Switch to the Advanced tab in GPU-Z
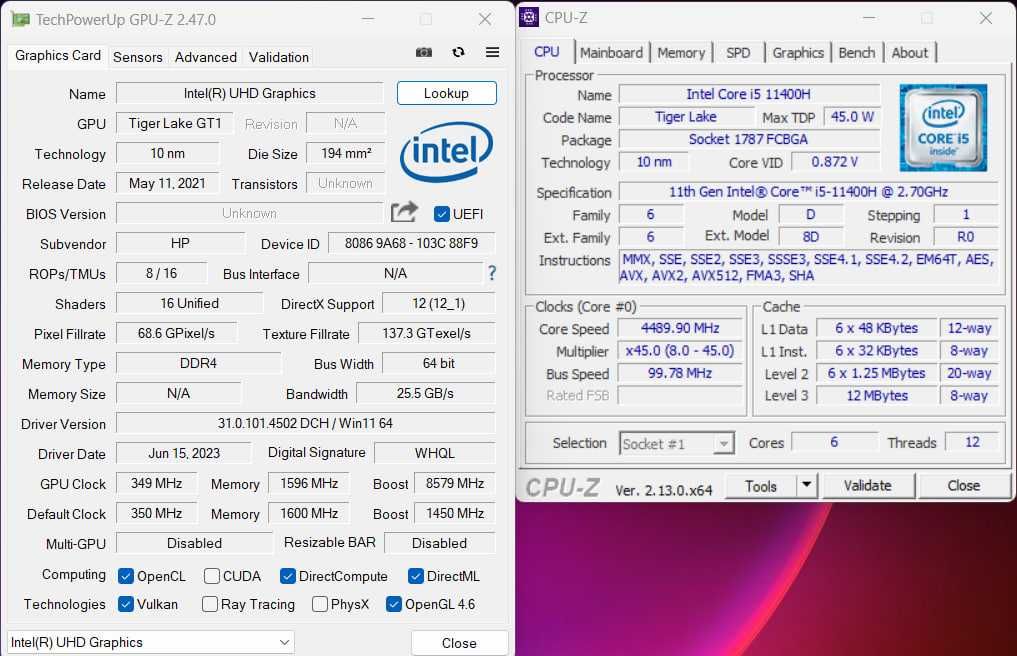The image size is (1017, 656). (206, 57)
